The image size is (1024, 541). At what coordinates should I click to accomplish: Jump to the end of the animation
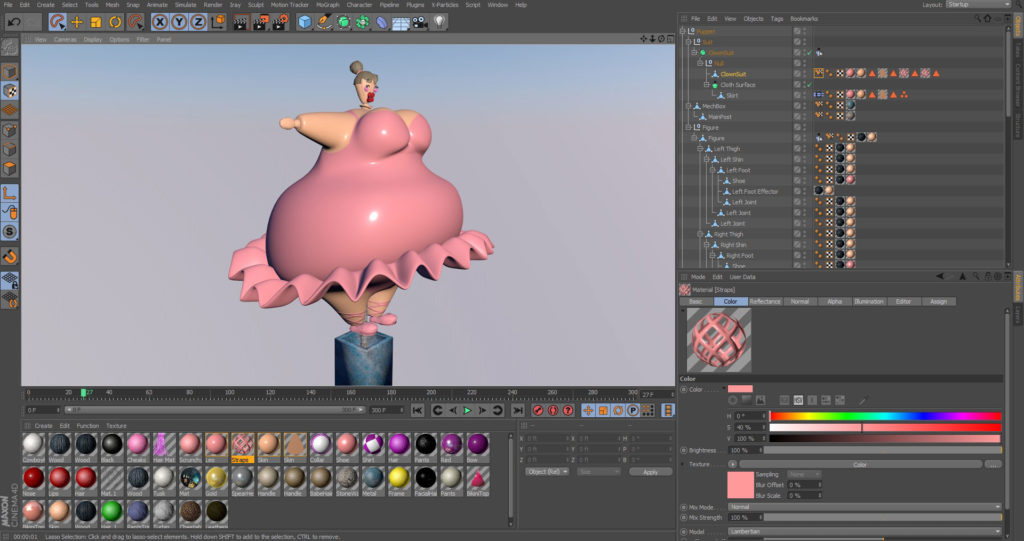click(517, 410)
